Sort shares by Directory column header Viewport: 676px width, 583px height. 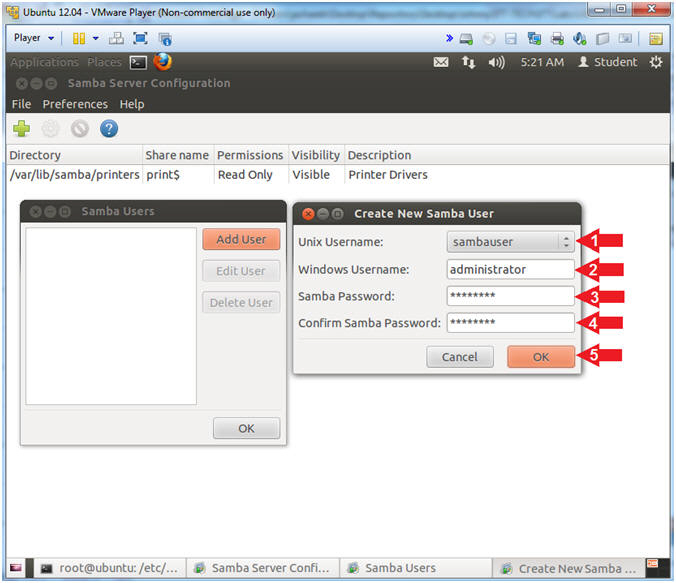pos(74,155)
